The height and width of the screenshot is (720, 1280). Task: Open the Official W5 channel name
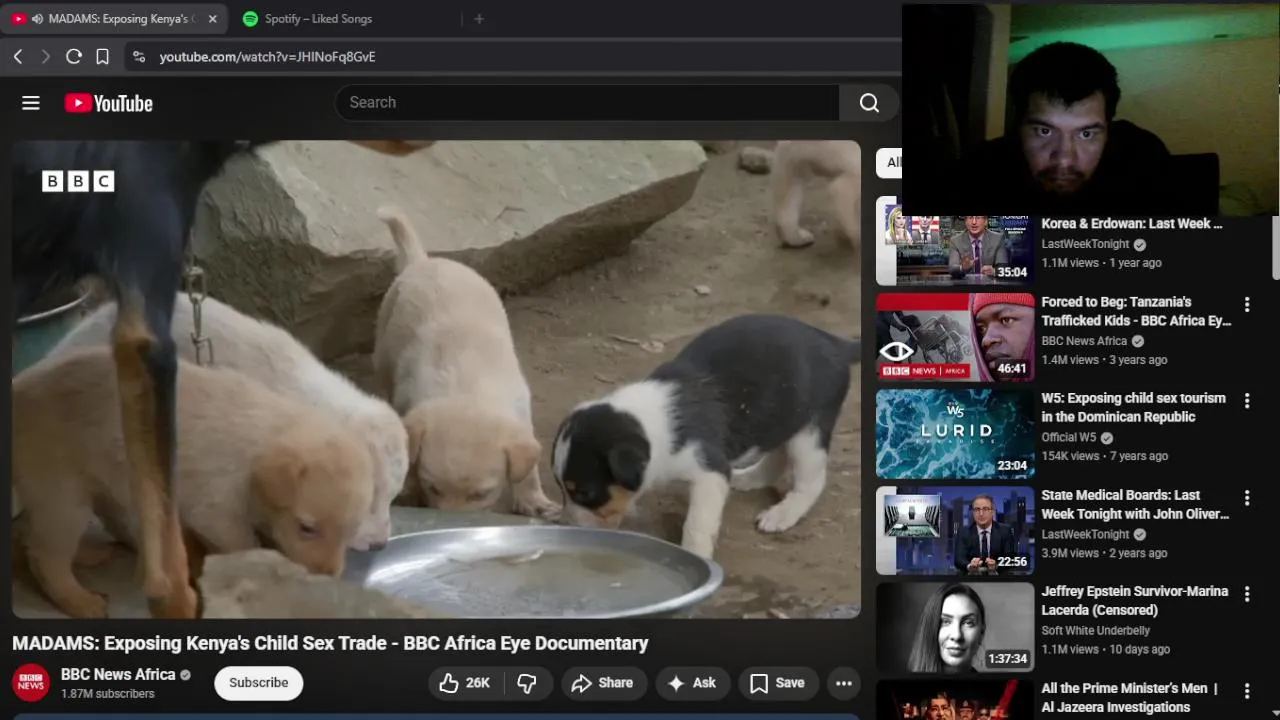coord(1069,438)
